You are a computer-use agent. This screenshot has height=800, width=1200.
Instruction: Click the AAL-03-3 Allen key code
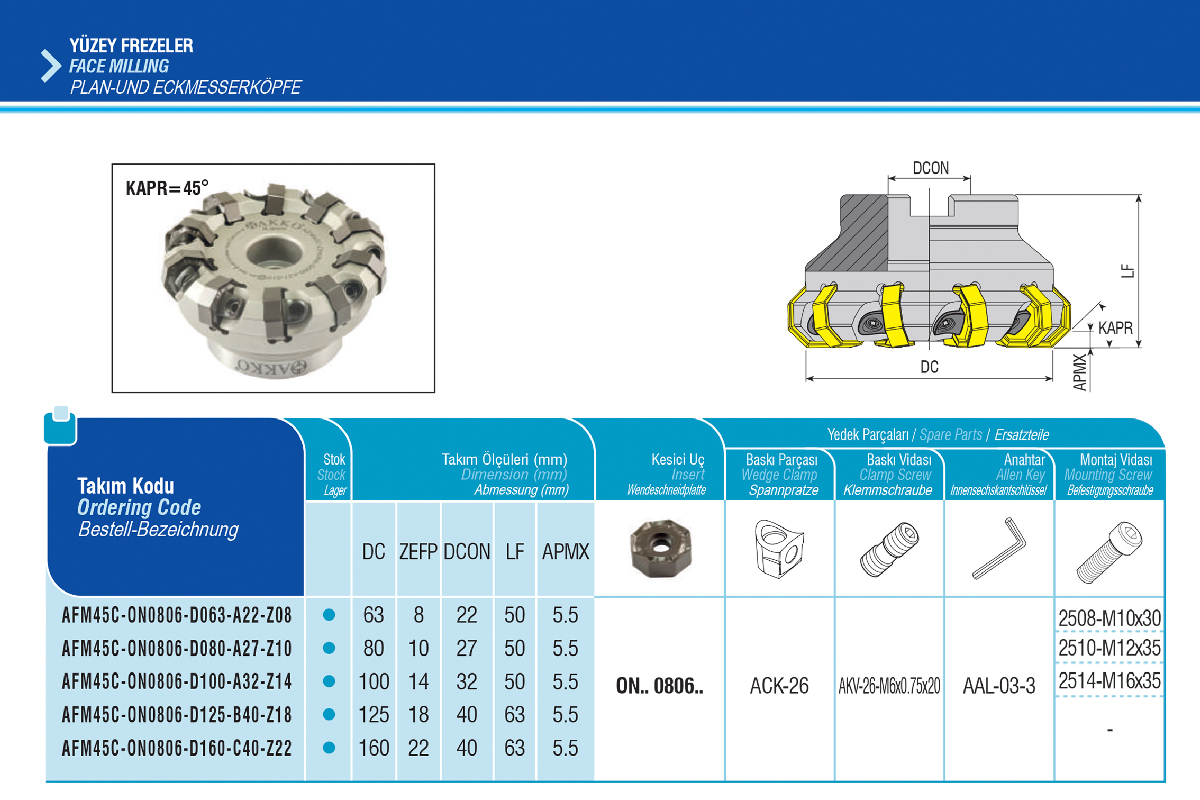(x=999, y=687)
